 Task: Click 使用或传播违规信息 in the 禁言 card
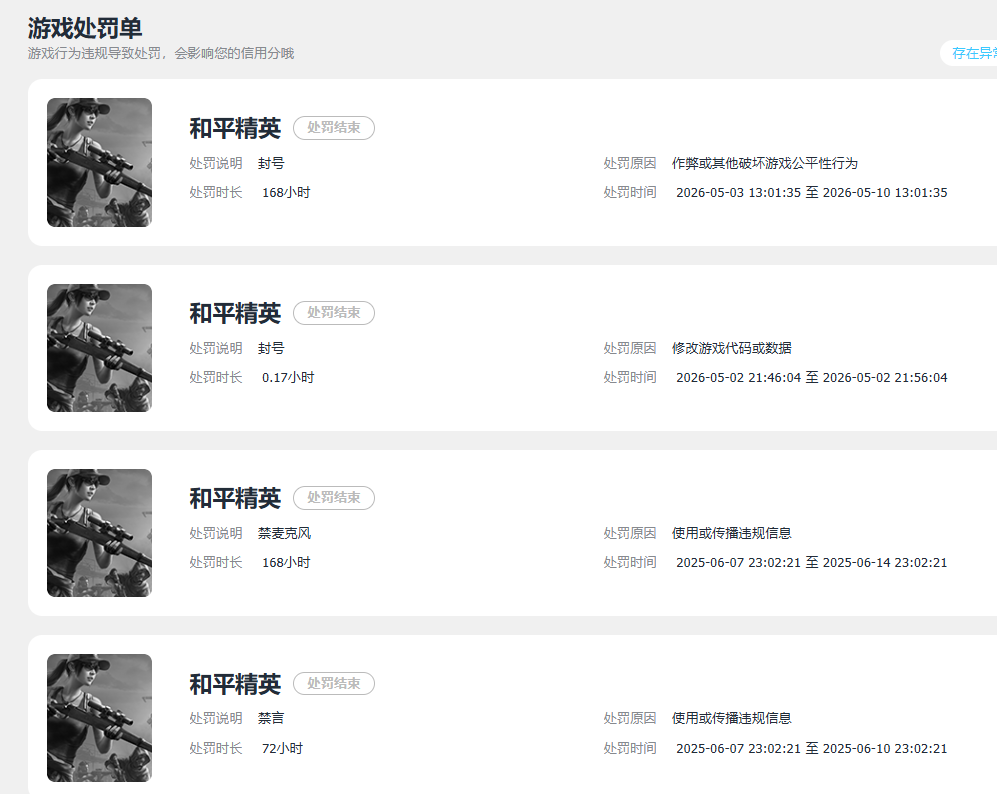tap(732, 718)
